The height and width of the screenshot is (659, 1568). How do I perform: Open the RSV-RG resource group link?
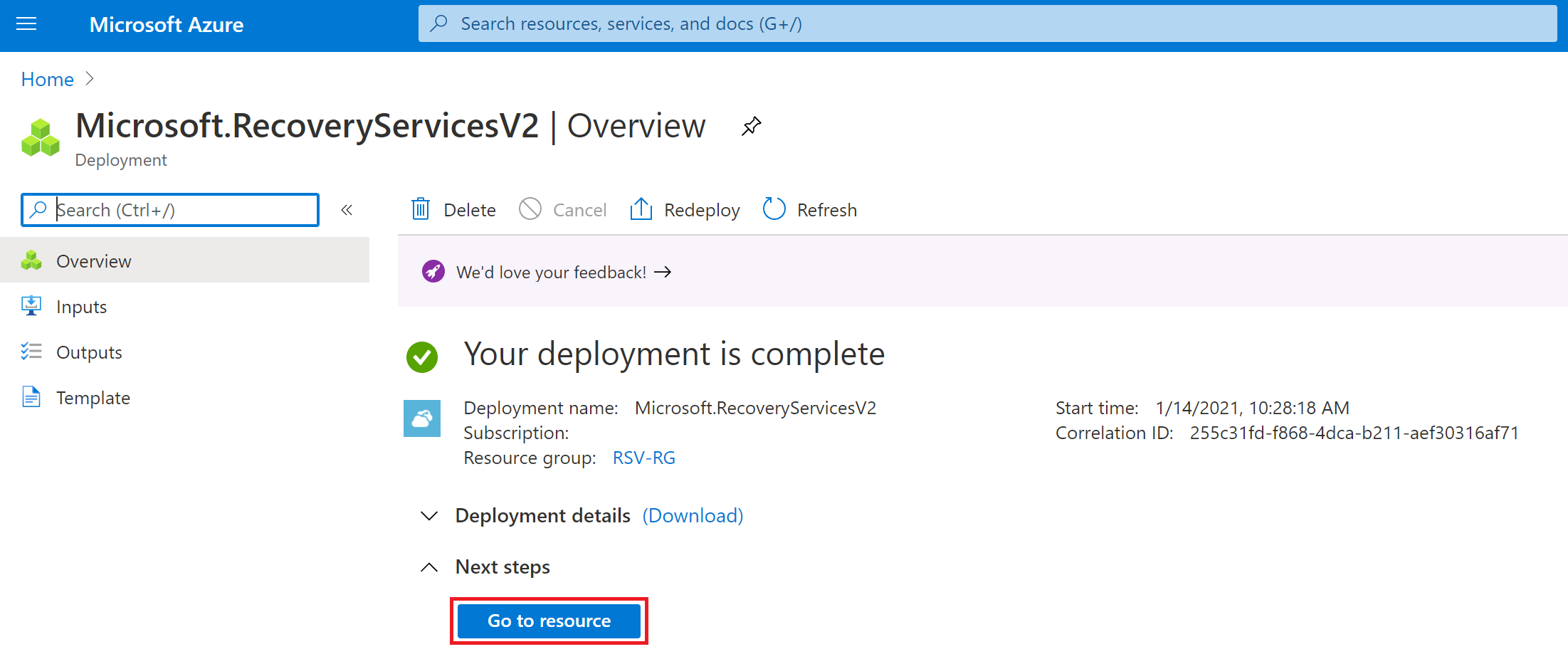click(x=643, y=458)
